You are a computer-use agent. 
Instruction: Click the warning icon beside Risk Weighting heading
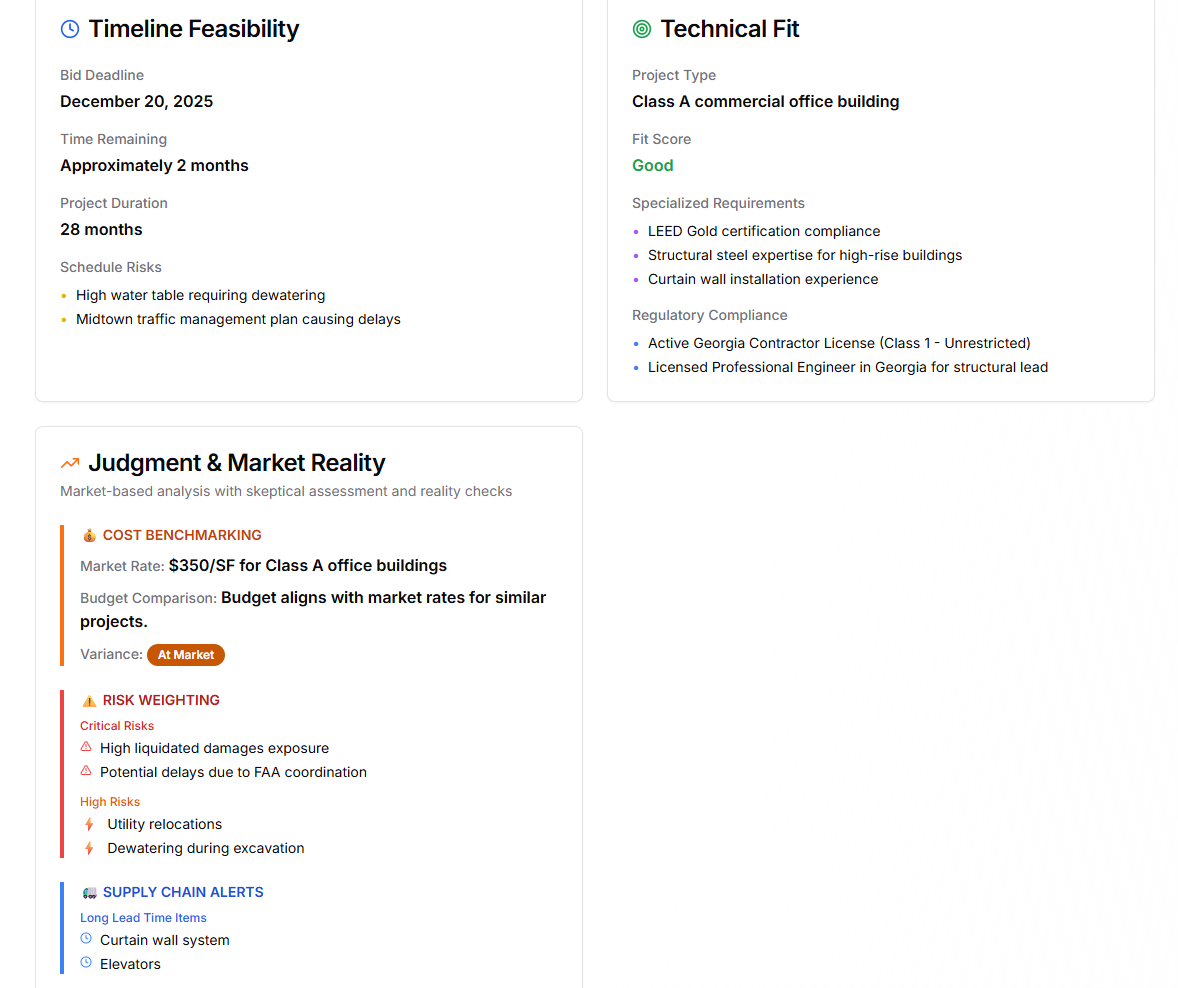click(89, 700)
